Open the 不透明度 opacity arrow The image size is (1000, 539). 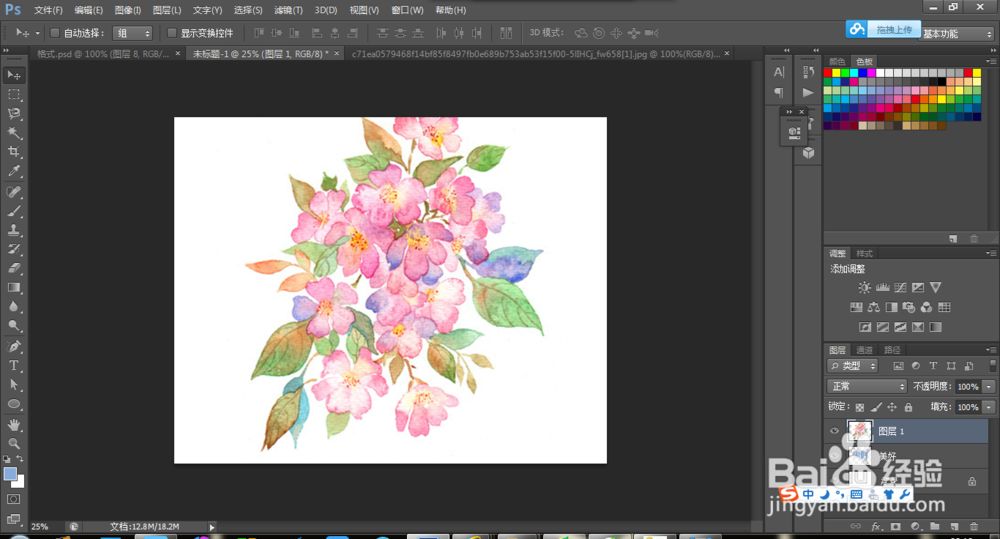point(989,387)
